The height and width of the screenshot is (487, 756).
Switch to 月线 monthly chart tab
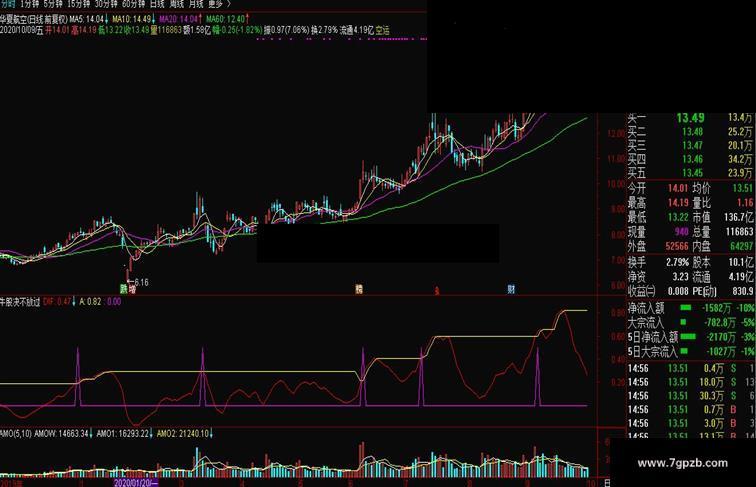point(196,4)
